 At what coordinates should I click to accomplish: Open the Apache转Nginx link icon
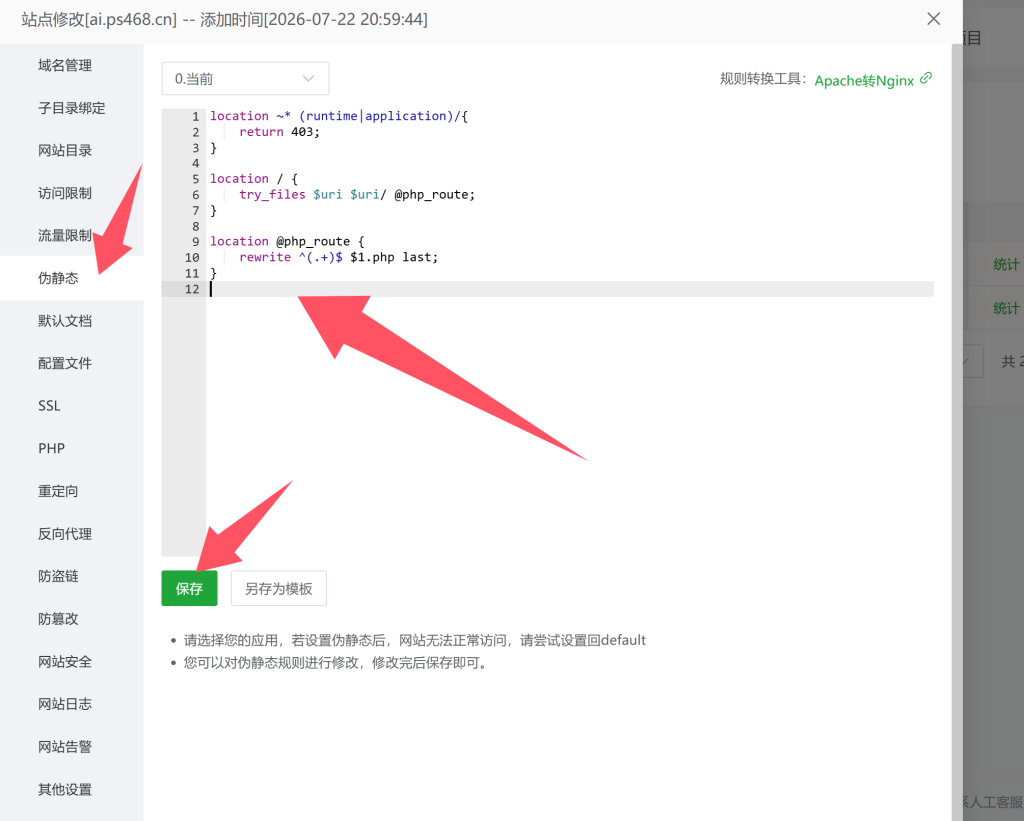point(925,78)
